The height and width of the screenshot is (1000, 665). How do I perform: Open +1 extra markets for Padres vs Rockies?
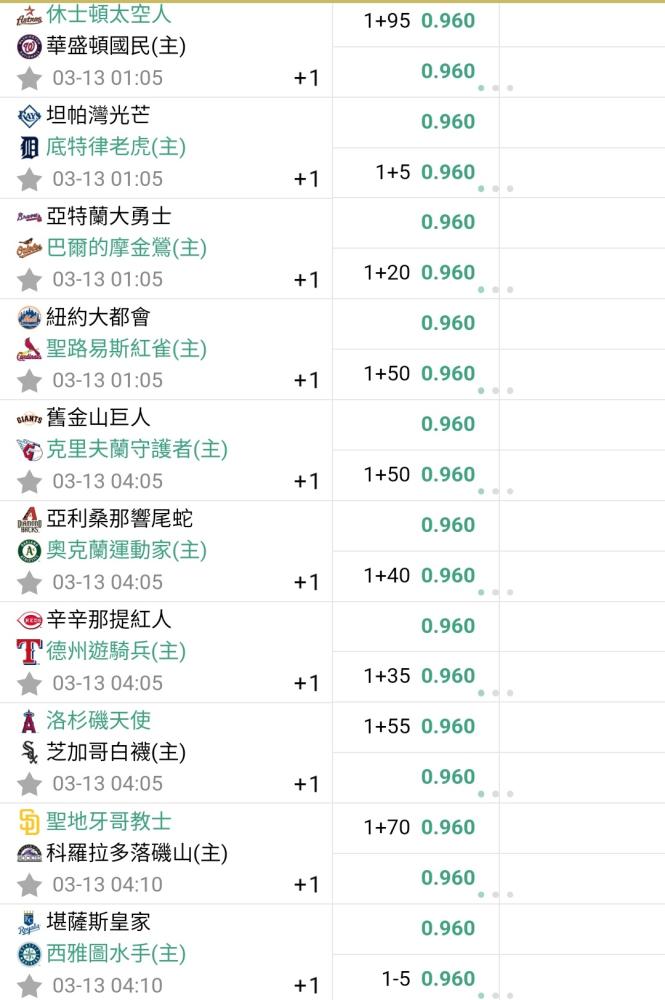pyautogui.click(x=306, y=885)
